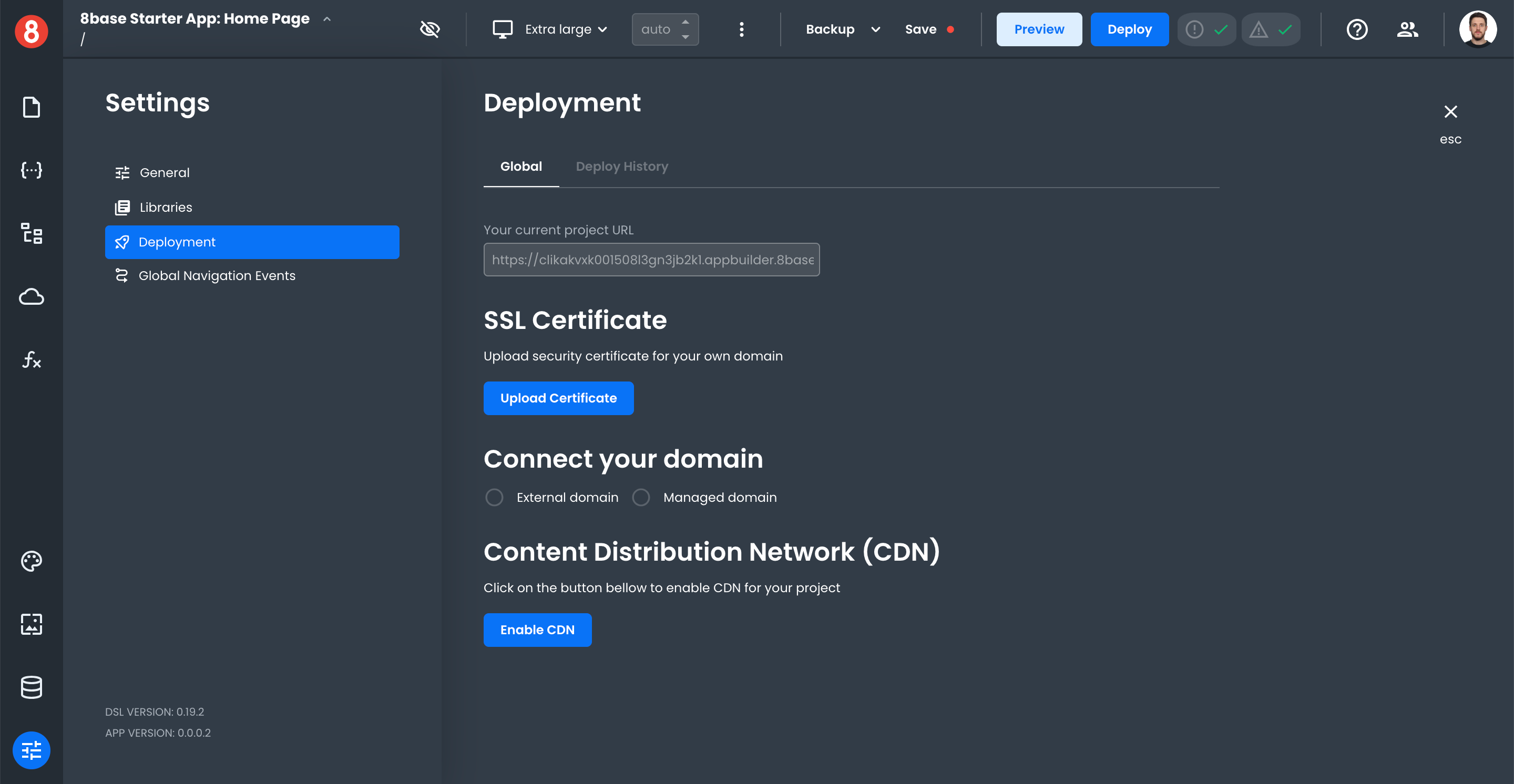The image size is (1514, 784).
Task: Switch to the Deploy History tab
Action: [622, 166]
